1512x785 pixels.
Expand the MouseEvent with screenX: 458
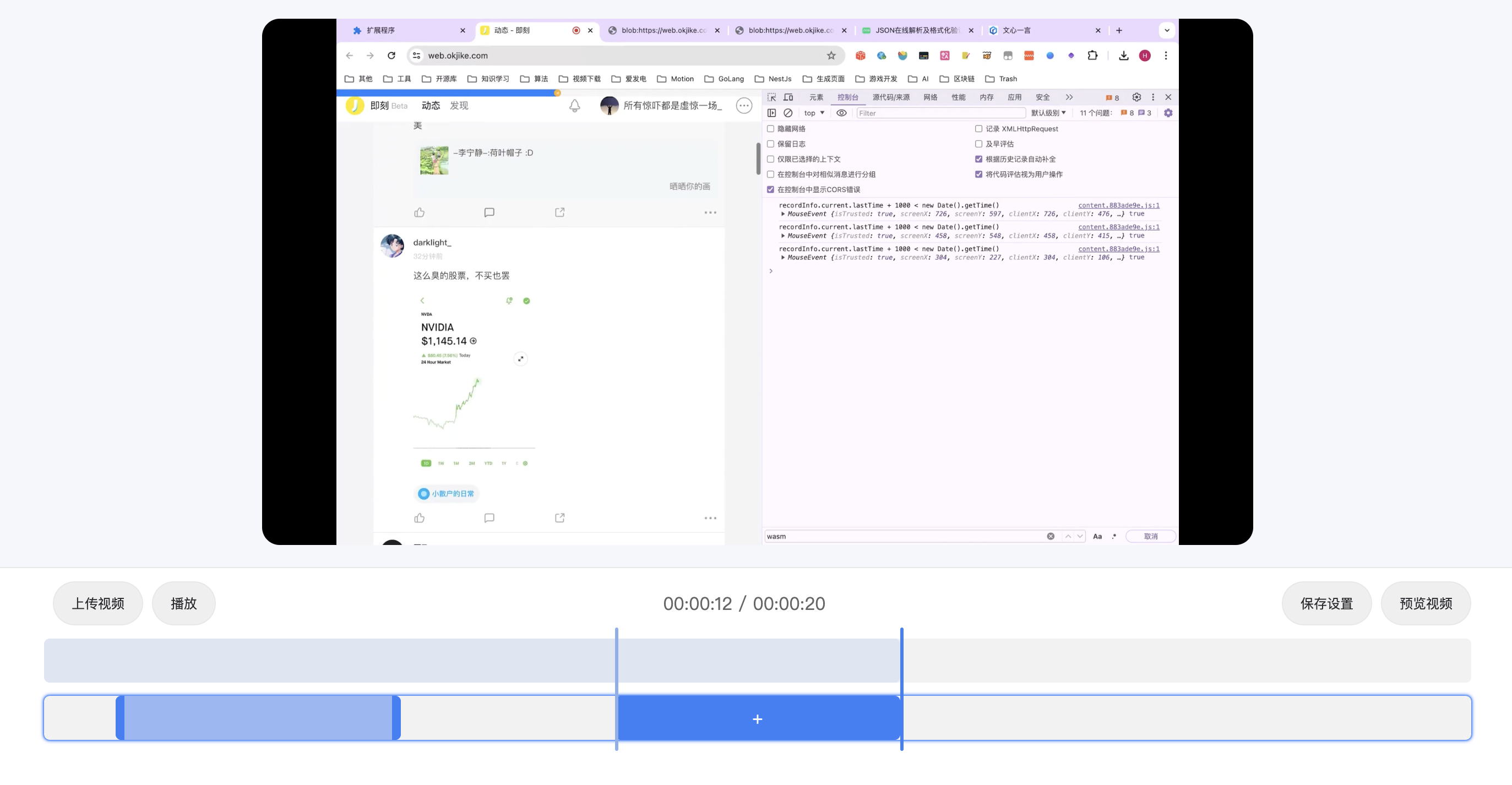click(783, 236)
